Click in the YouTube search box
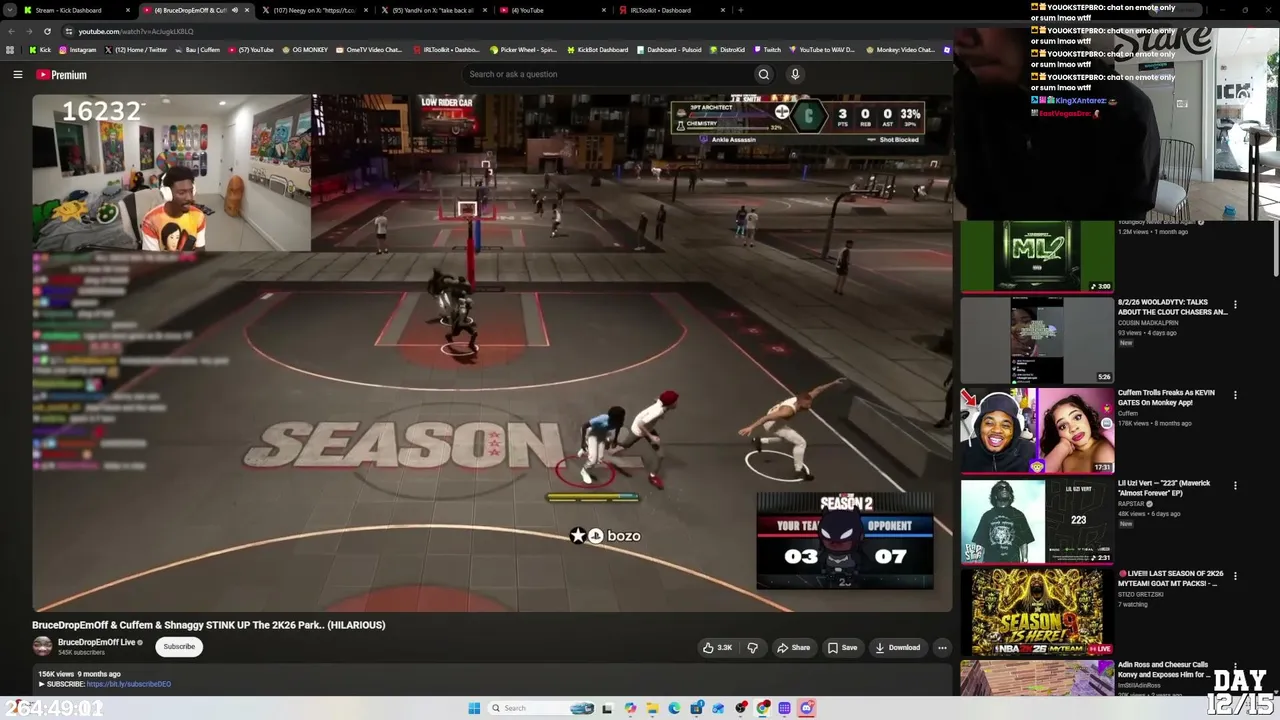The width and height of the screenshot is (1280, 720). click(x=606, y=74)
